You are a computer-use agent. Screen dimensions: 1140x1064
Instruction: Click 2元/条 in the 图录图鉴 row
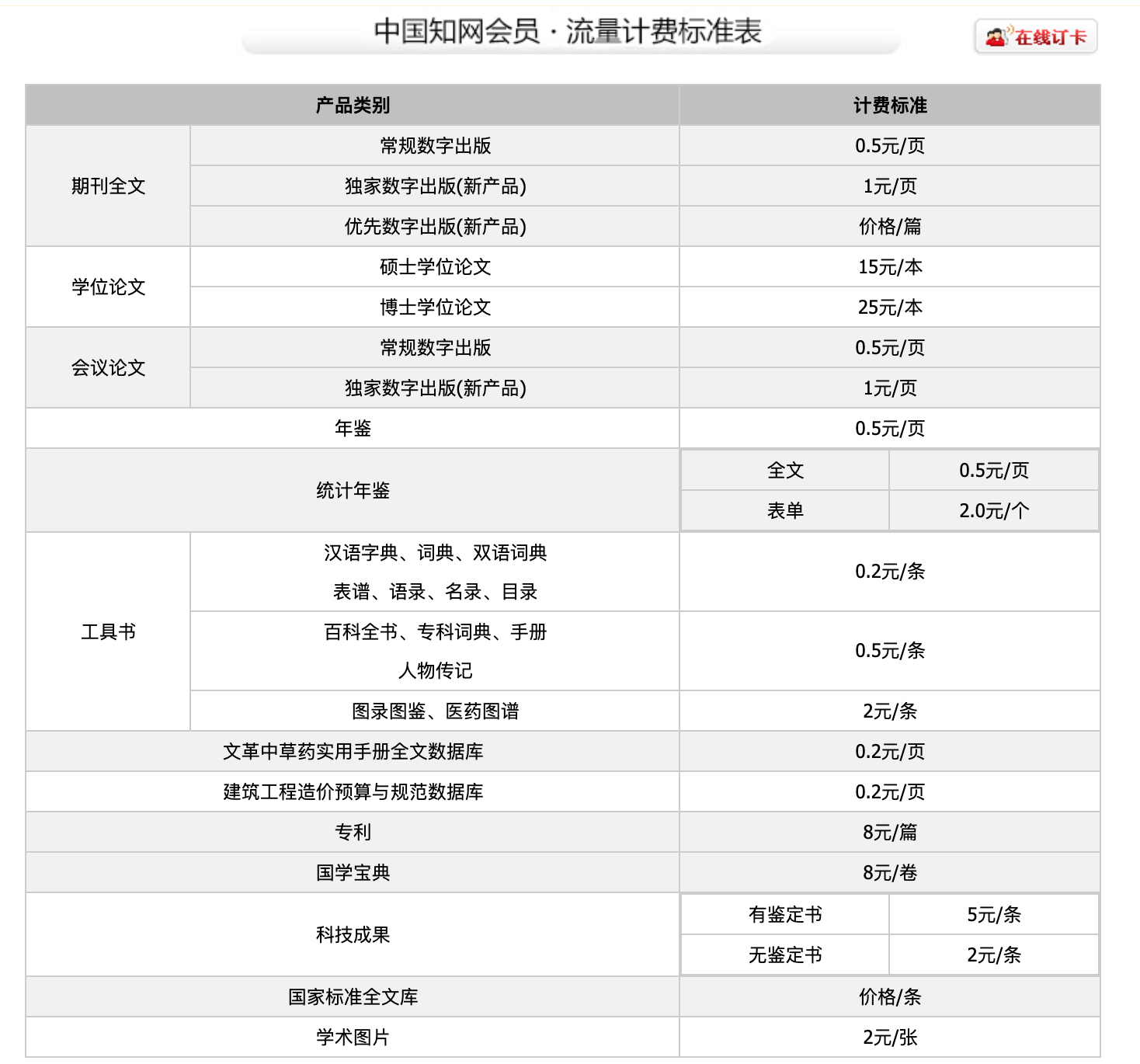[890, 711]
